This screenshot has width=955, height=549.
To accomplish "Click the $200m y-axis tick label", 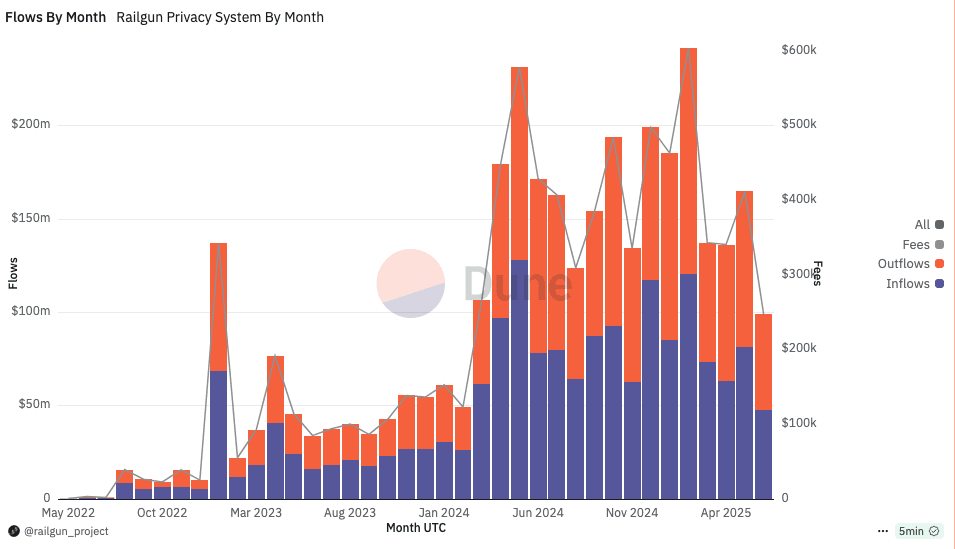I will point(30,125).
